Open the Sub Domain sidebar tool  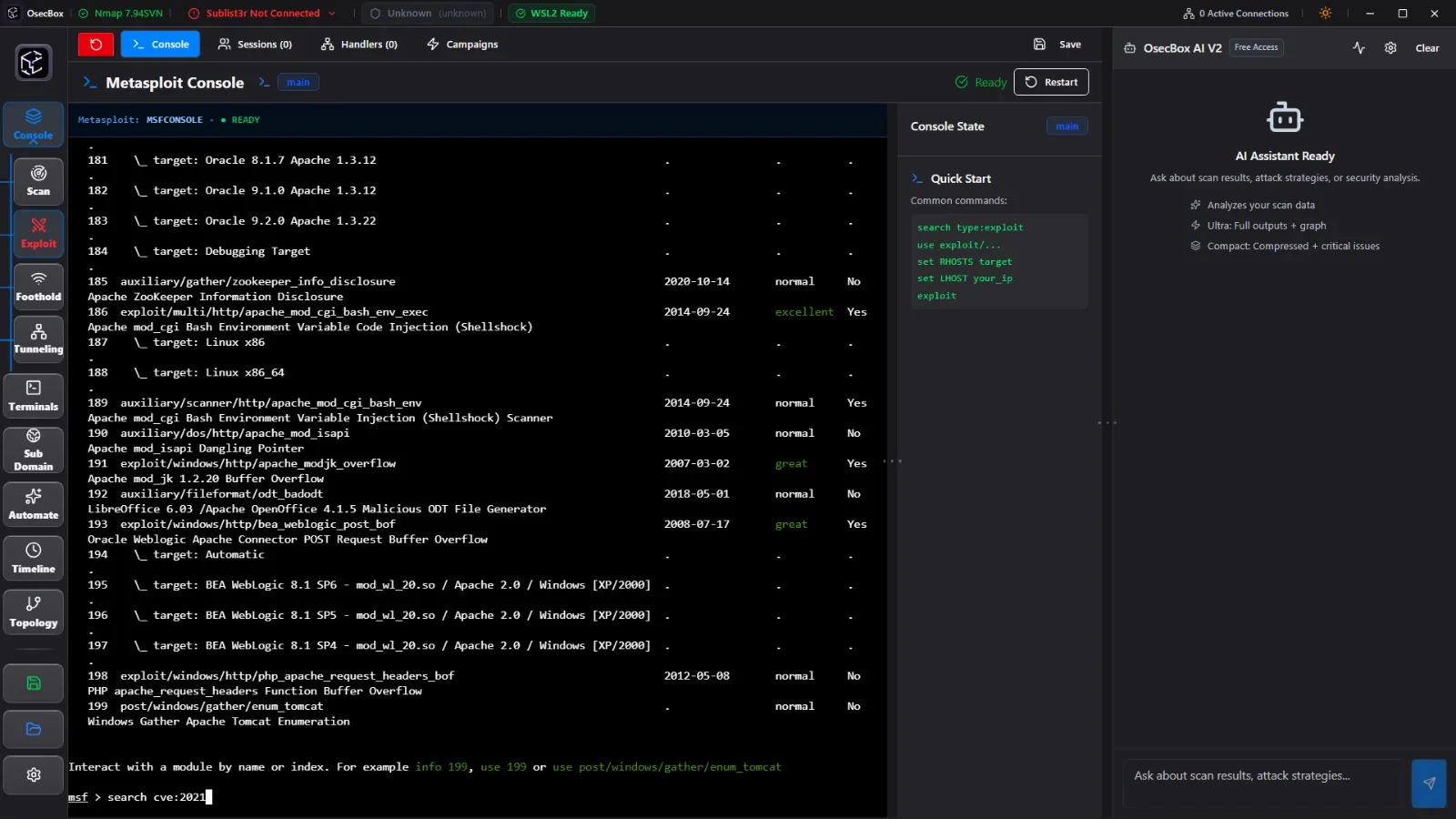pos(34,450)
